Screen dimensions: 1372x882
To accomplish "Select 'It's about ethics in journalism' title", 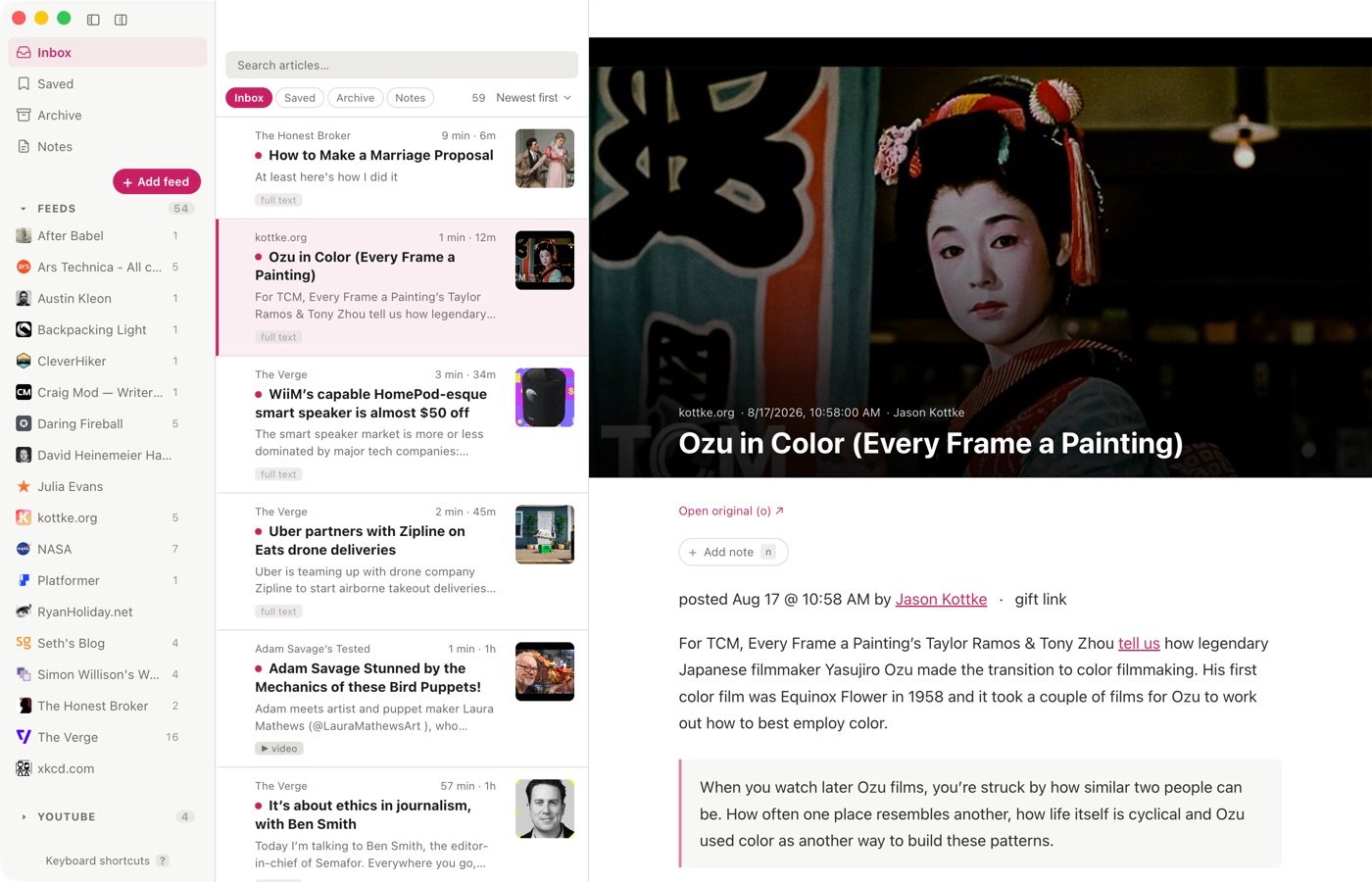I will pos(364,815).
